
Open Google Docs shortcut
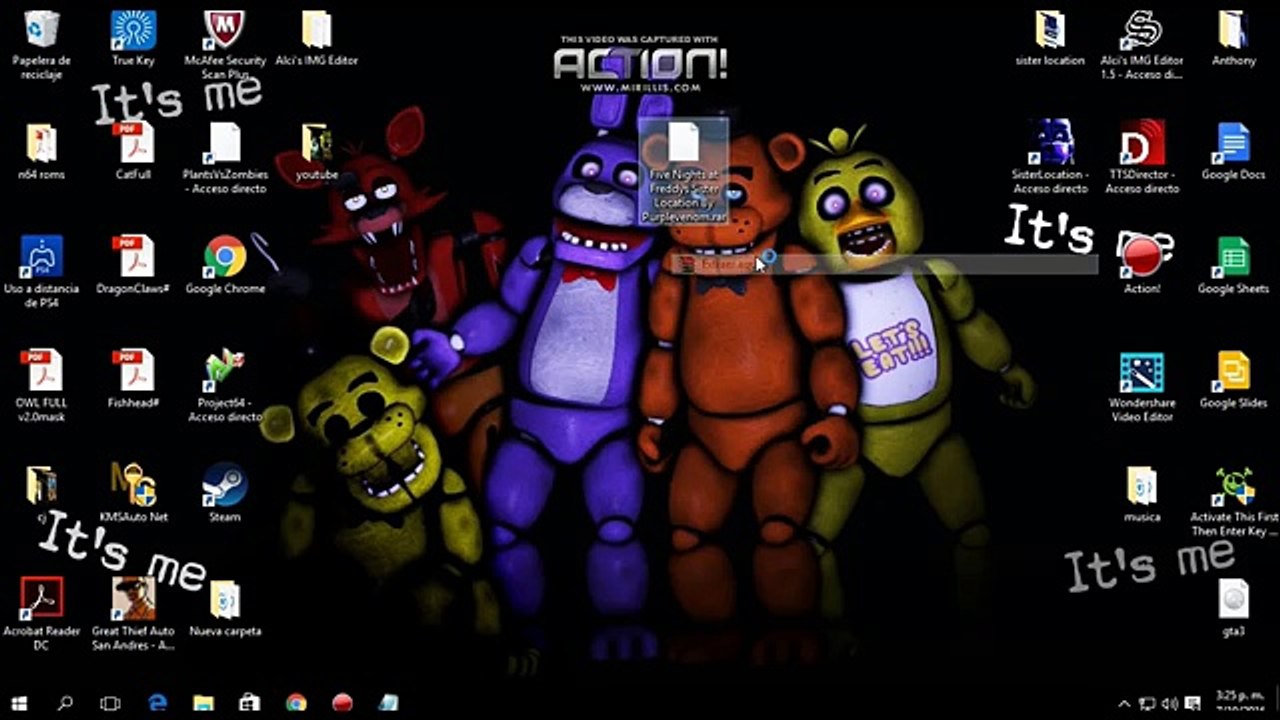pyautogui.click(x=1234, y=152)
